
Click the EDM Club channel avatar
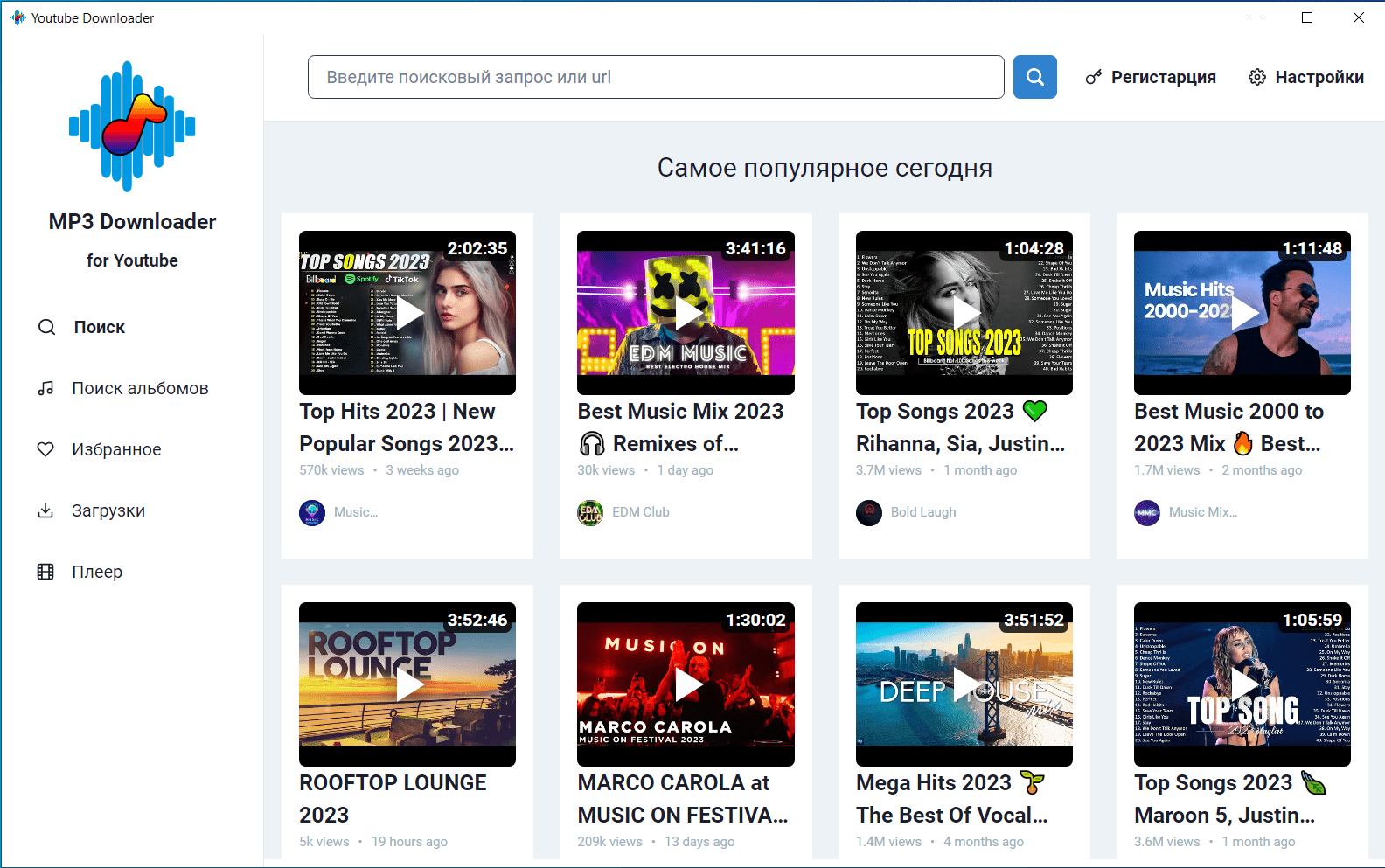[590, 512]
